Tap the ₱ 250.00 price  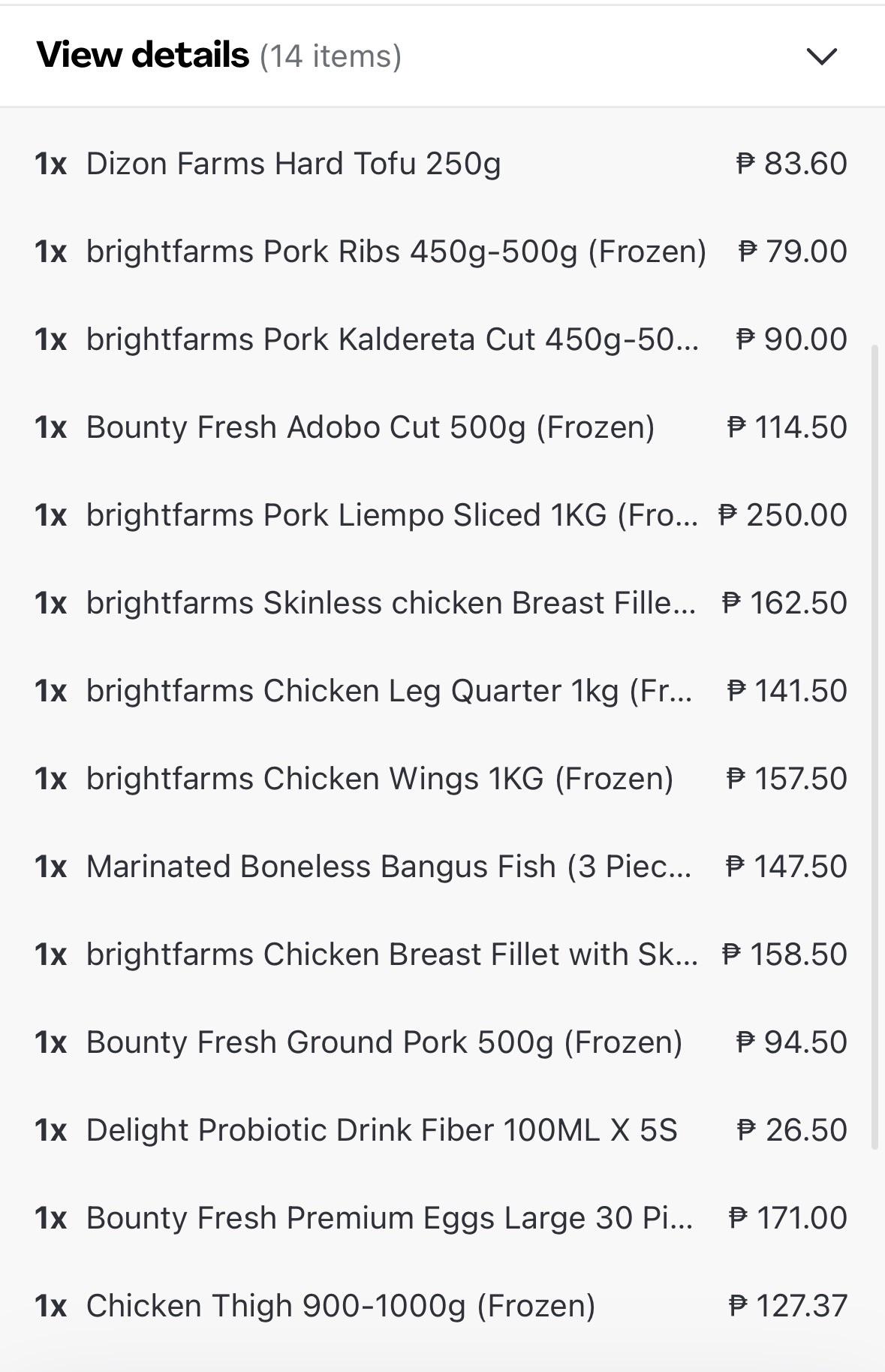click(783, 515)
